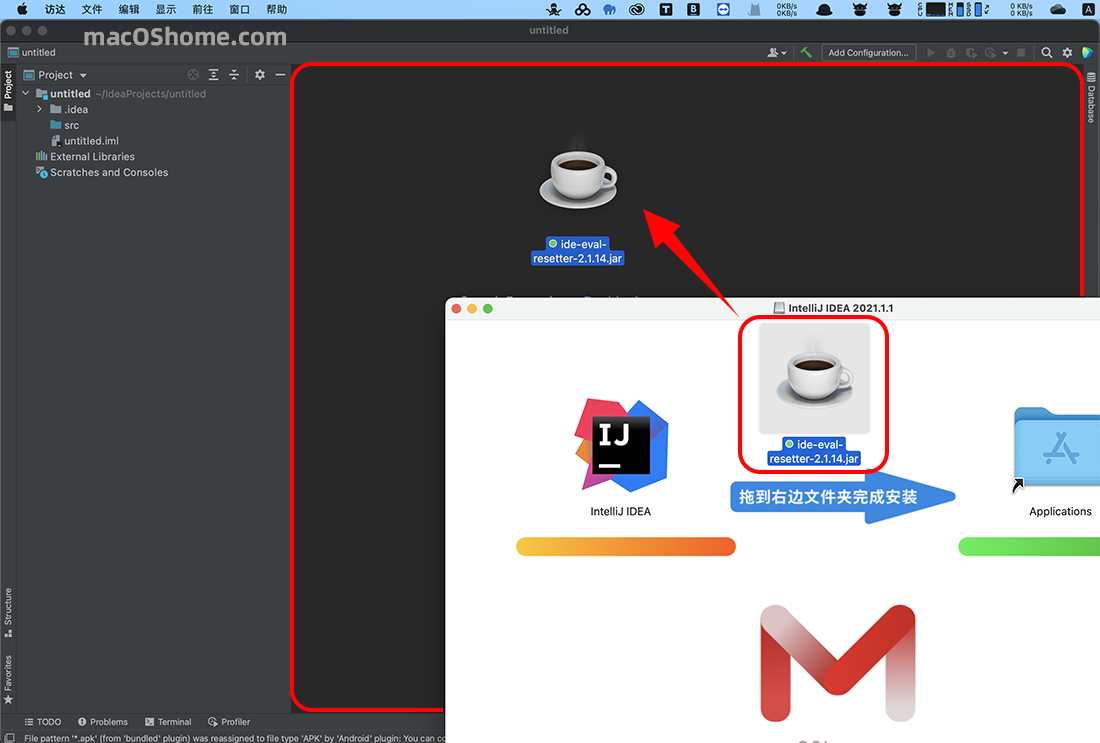Click the B icon in menu bar
The image size is (1100, 743).
694,10
